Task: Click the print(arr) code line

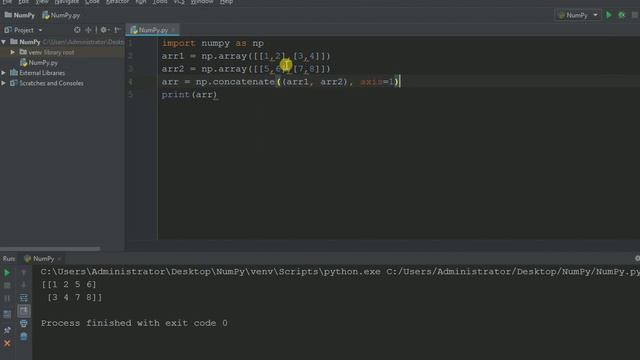Action: pyautogui.click(x=189, y=95)
